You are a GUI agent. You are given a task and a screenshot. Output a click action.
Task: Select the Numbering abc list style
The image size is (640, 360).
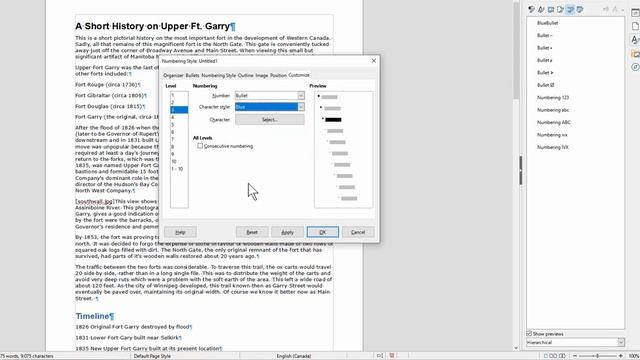click(x=553, y=110)
